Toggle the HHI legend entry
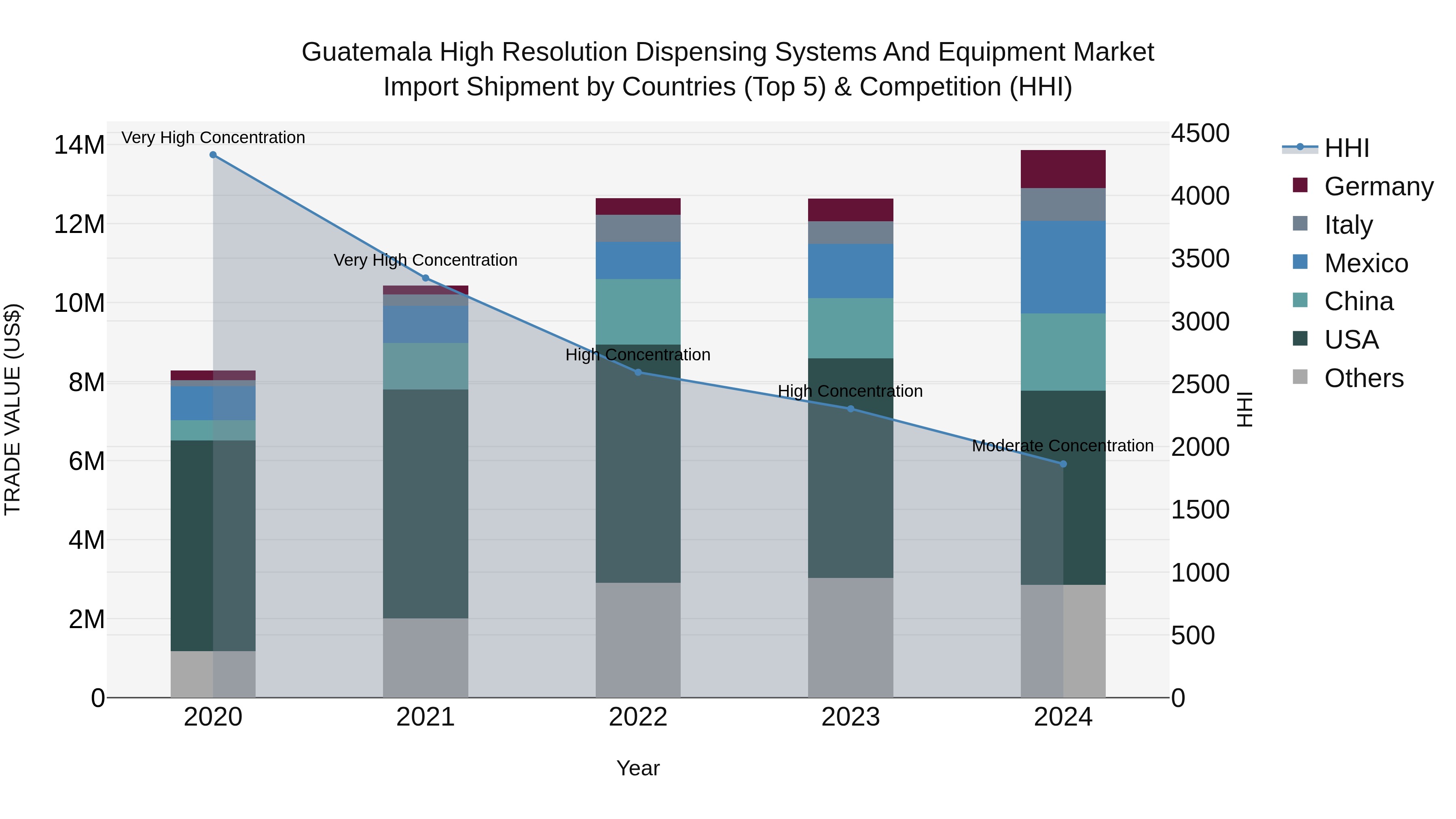The image size is (1456, 819). [x=1325, y=148]
